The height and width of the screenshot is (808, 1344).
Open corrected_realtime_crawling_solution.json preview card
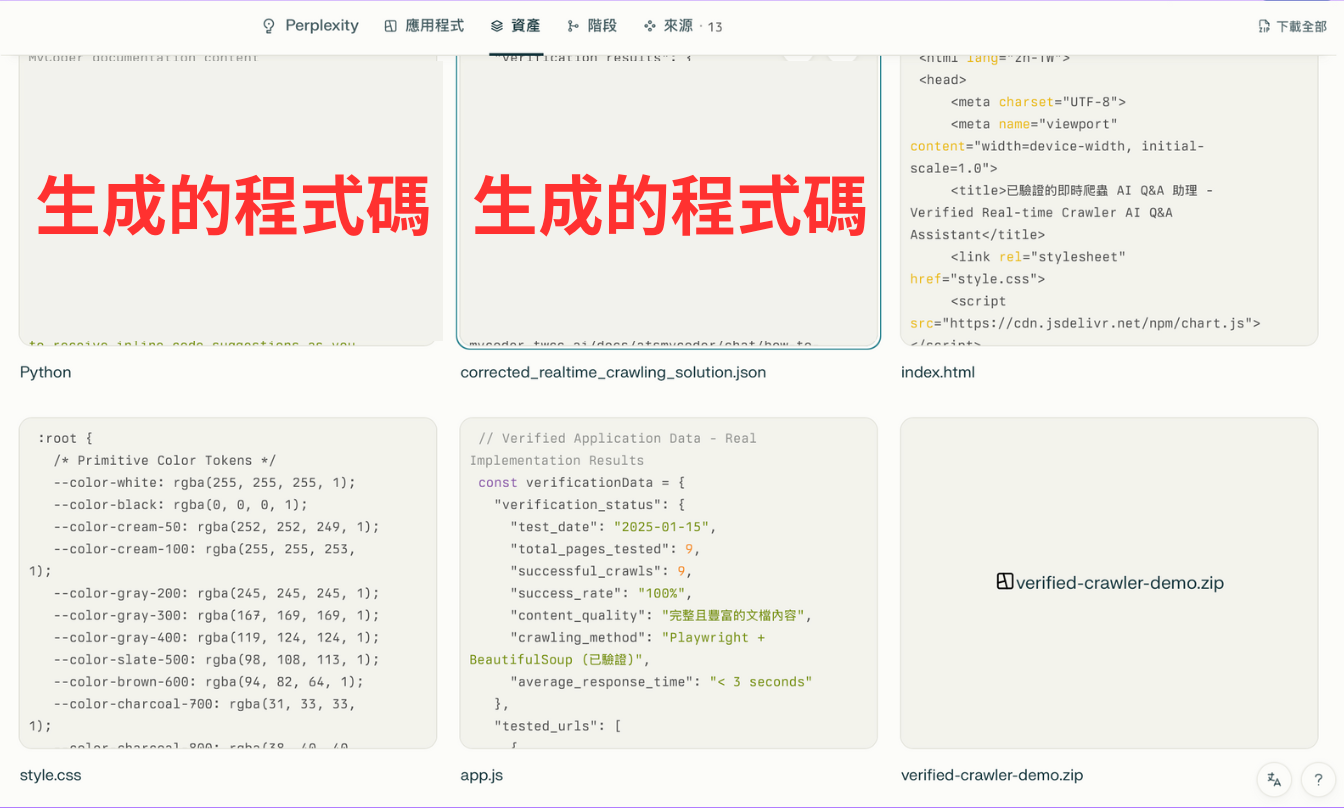point(668,200)
